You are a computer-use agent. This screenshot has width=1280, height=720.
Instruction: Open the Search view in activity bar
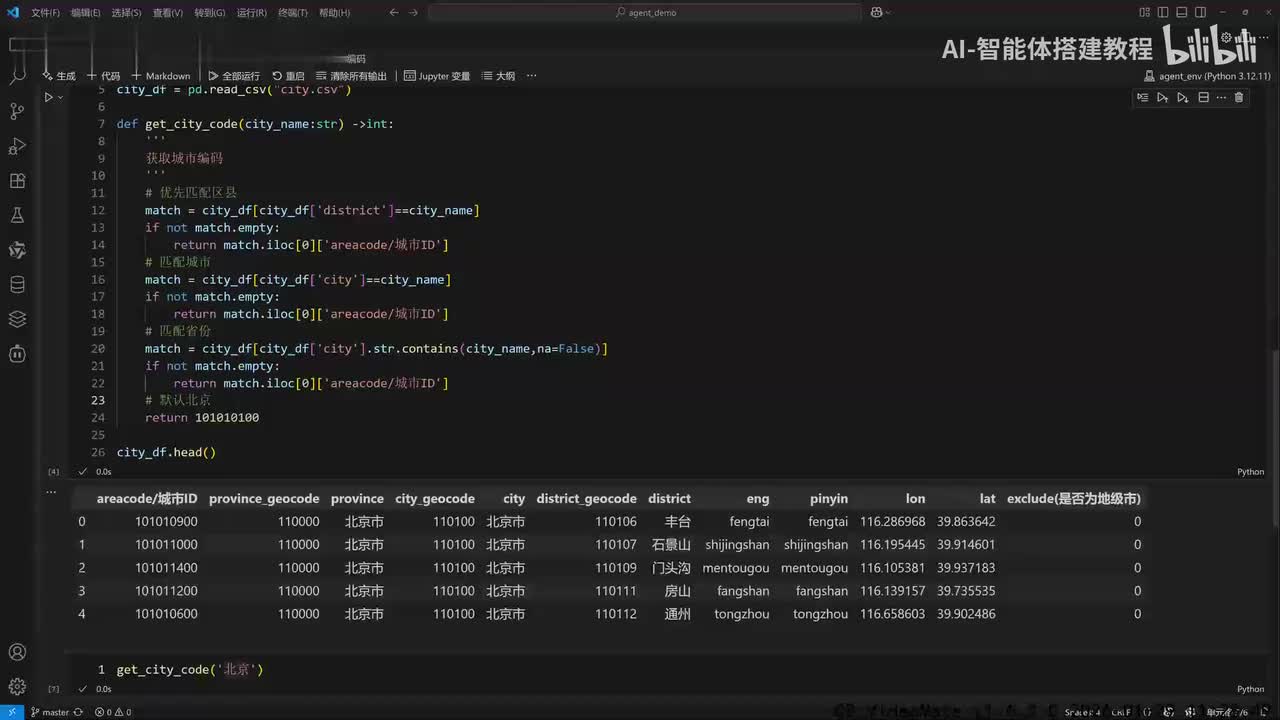pos(17,76)
